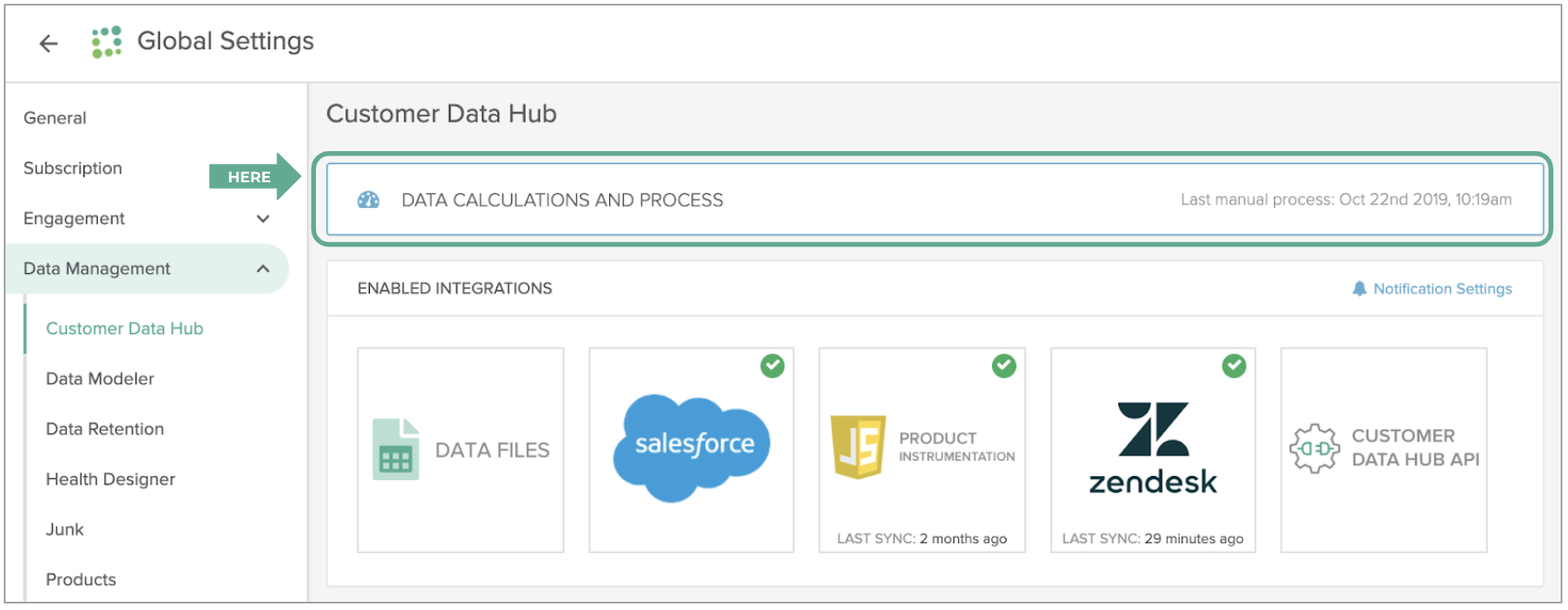Open Notification Settings link
The height and width of the screenshot is (610, 1568).
[1443, 289]
